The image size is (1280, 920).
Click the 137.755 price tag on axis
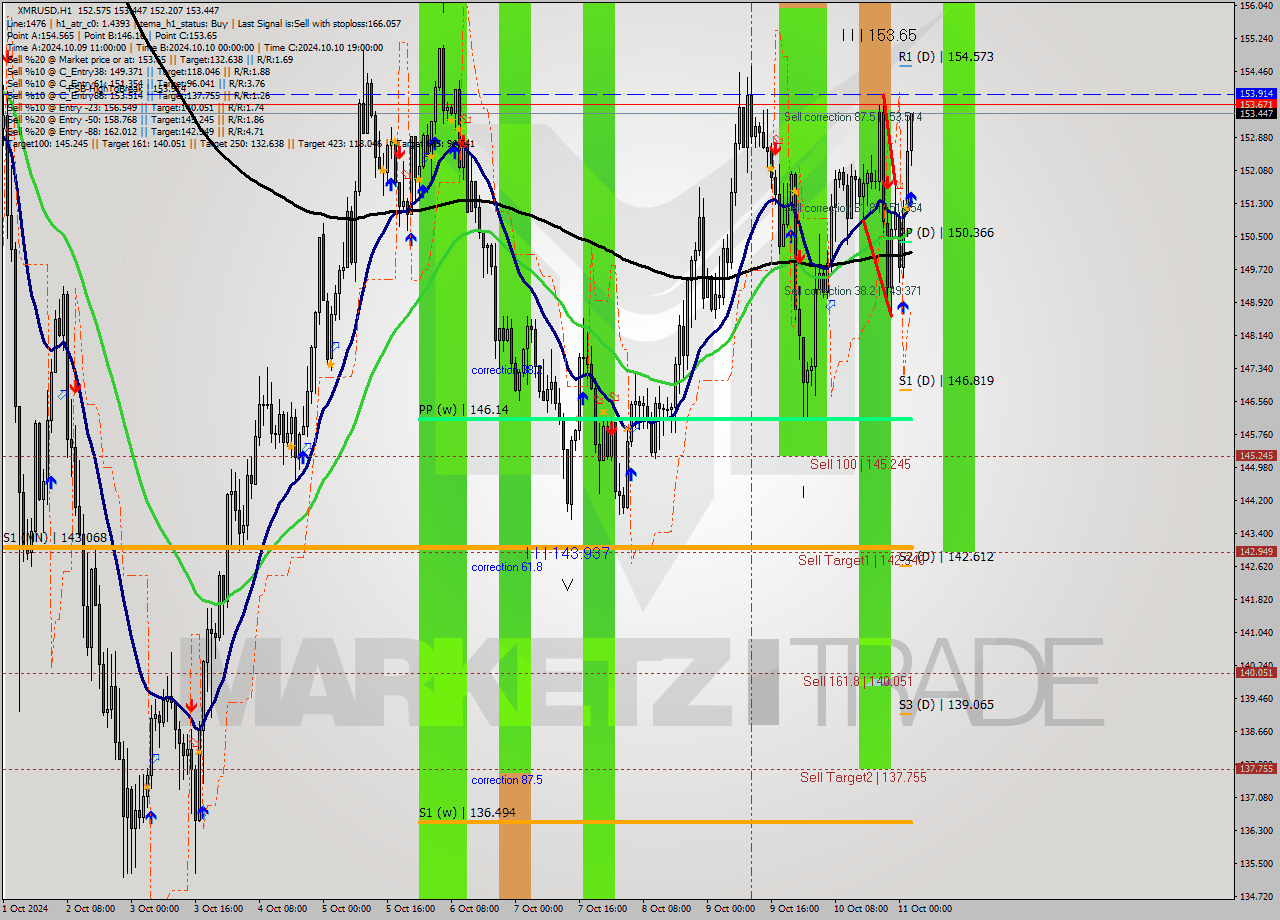1256,769
